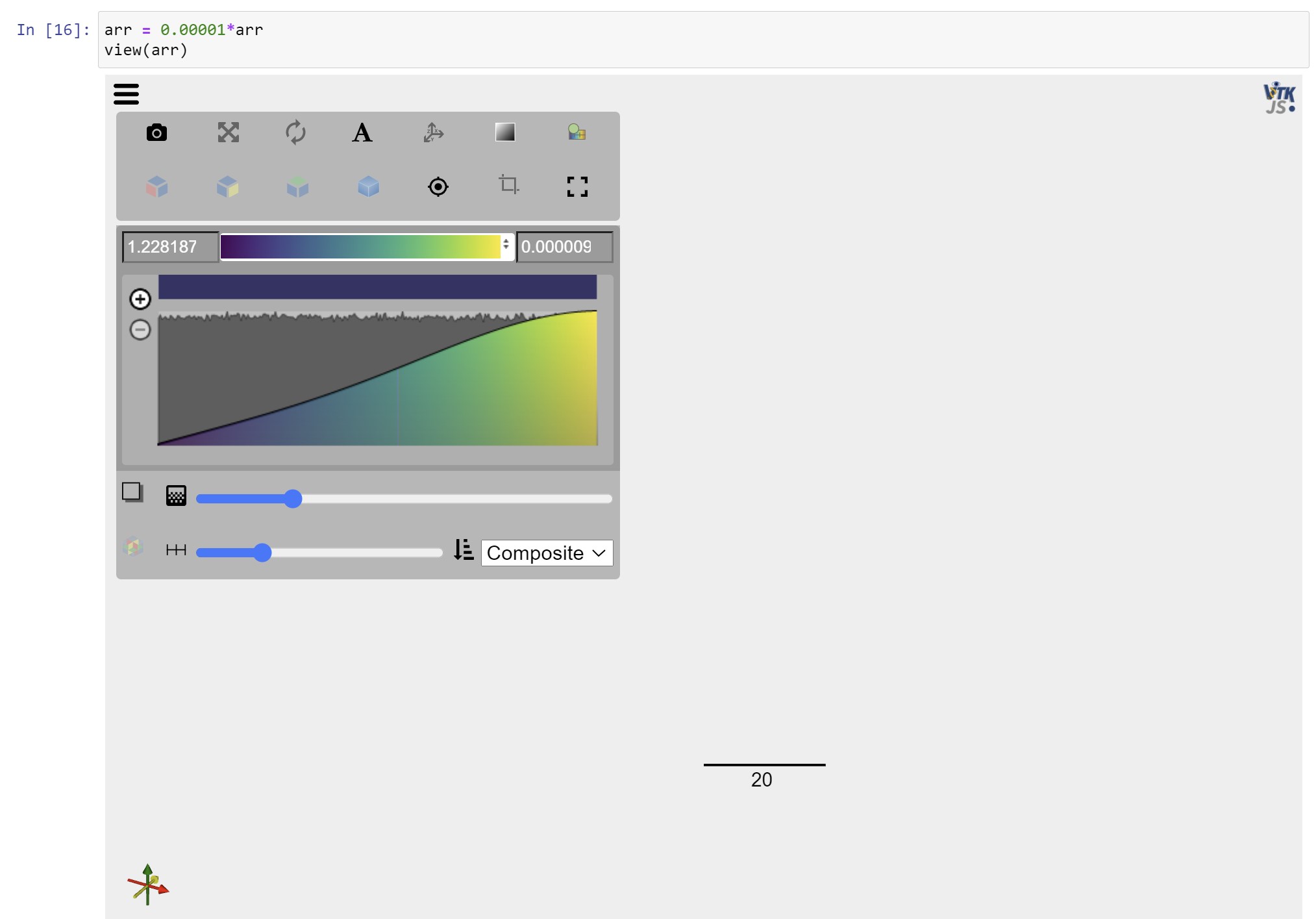The image size is (1316, 919).
Task: Enter fullscreen with the expand corners icon
Action: click(x=577, y=186)
